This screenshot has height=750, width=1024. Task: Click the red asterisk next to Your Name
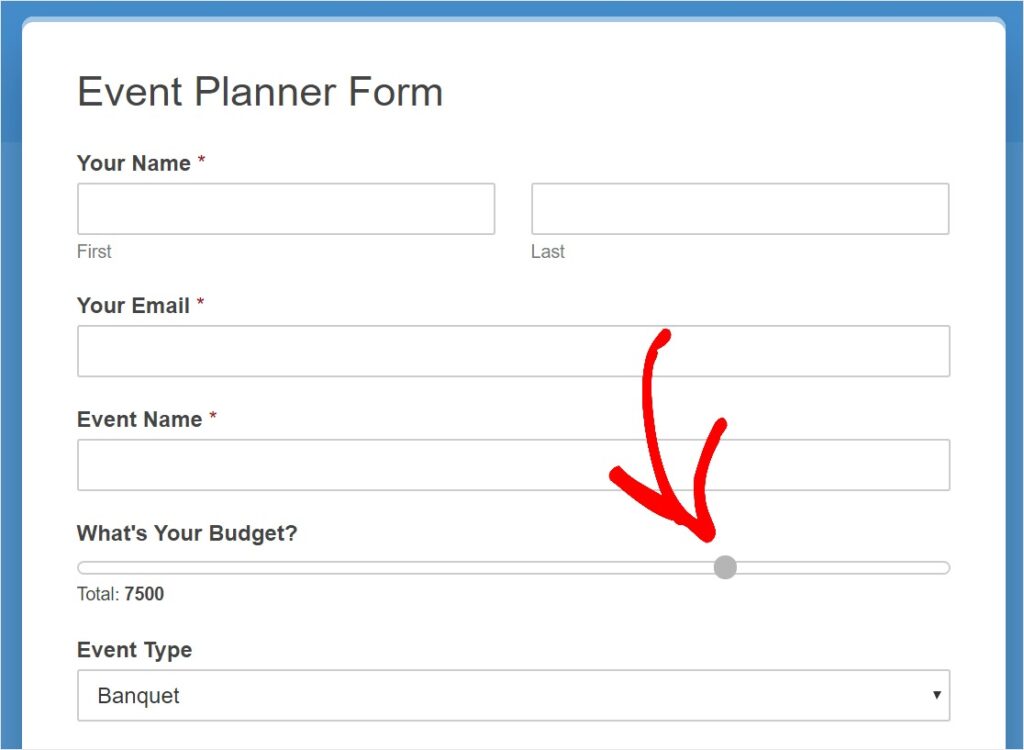(203, 158)
